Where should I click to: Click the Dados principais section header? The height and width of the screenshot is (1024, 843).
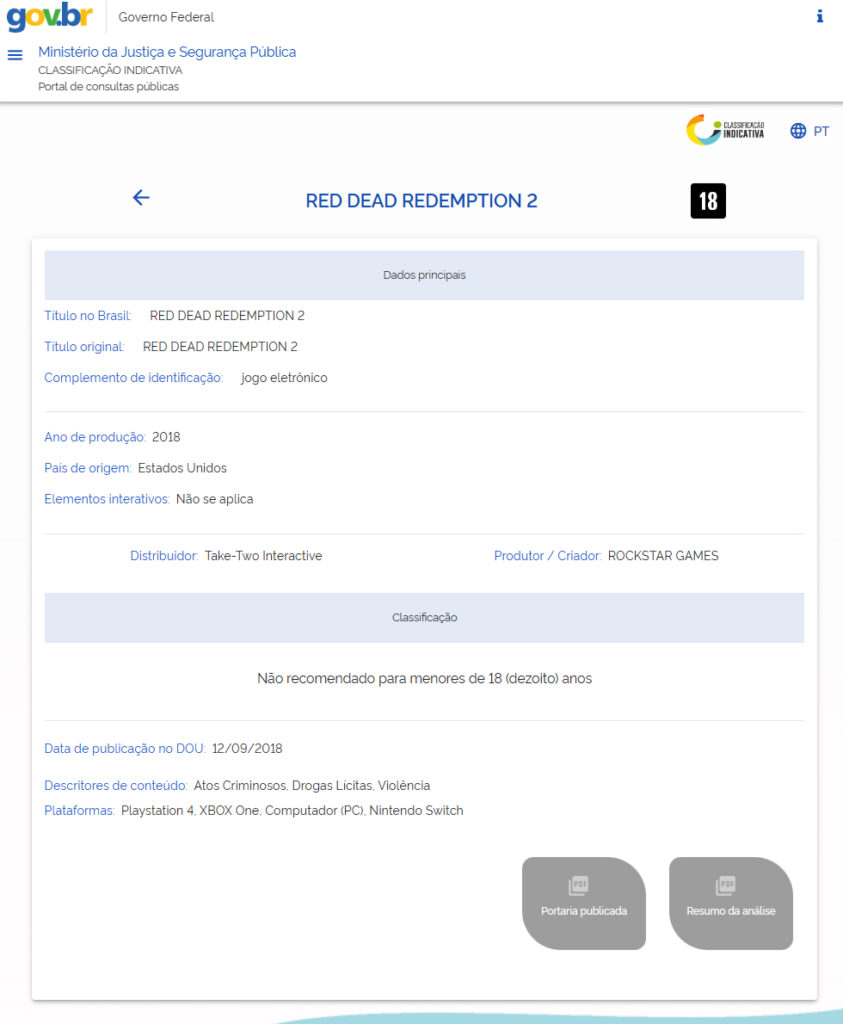[x=424, y=275]
